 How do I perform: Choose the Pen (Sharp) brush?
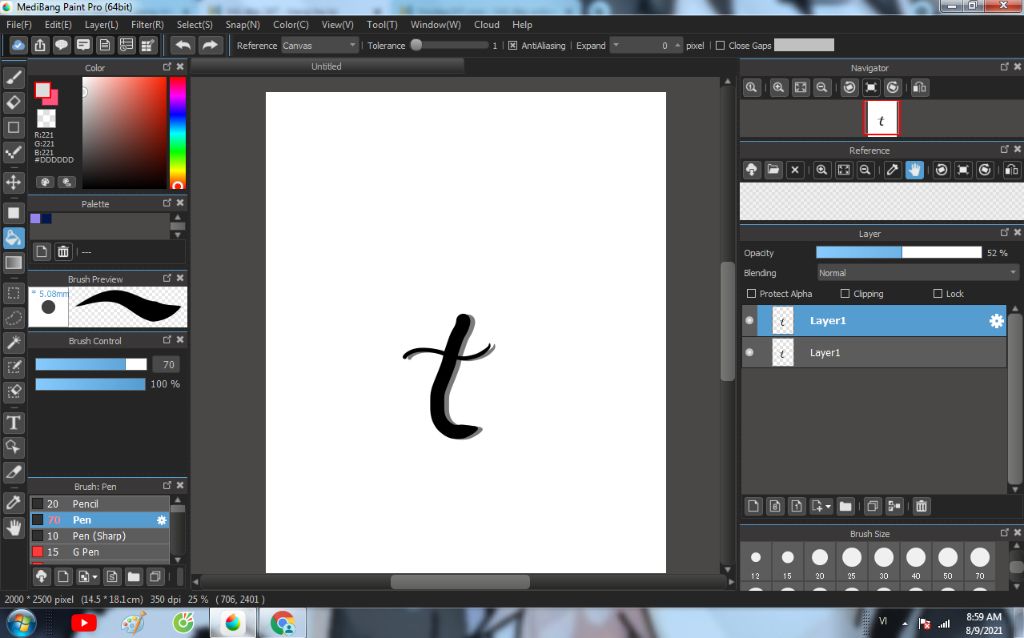point(100,536)
